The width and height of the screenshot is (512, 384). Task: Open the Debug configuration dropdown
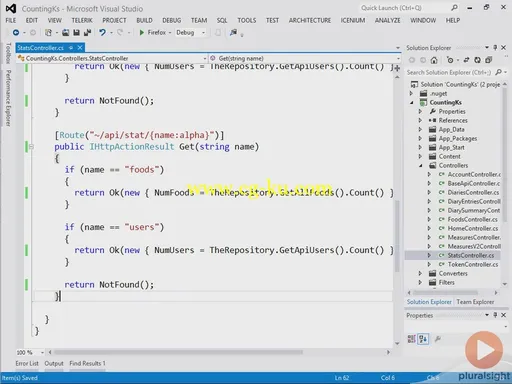click(x=203, y=33)
